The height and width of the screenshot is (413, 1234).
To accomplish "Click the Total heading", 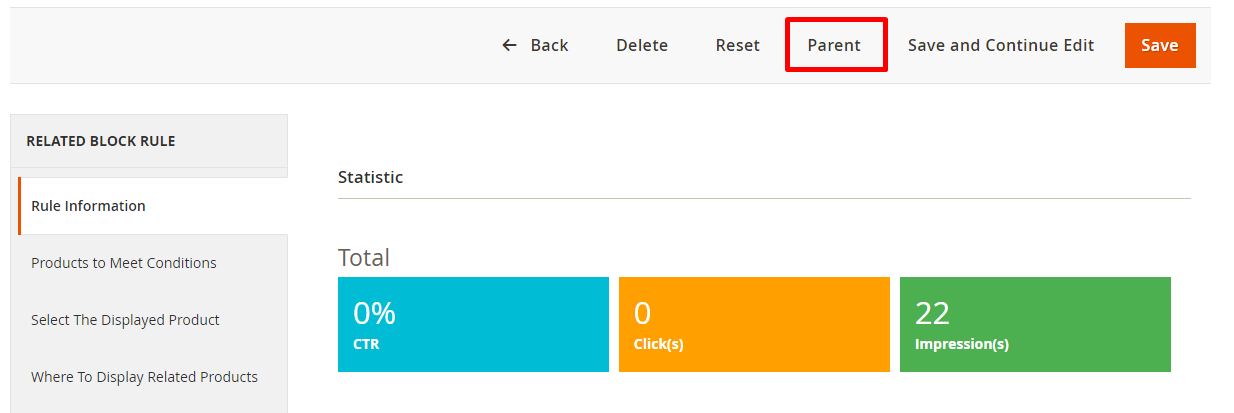I will [364, 257].
